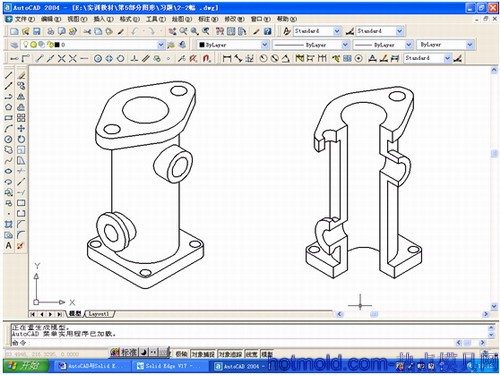The height and width of the screenshot is (375, 500).
Task: Select the Move modify tool
Action: point(21,129)
